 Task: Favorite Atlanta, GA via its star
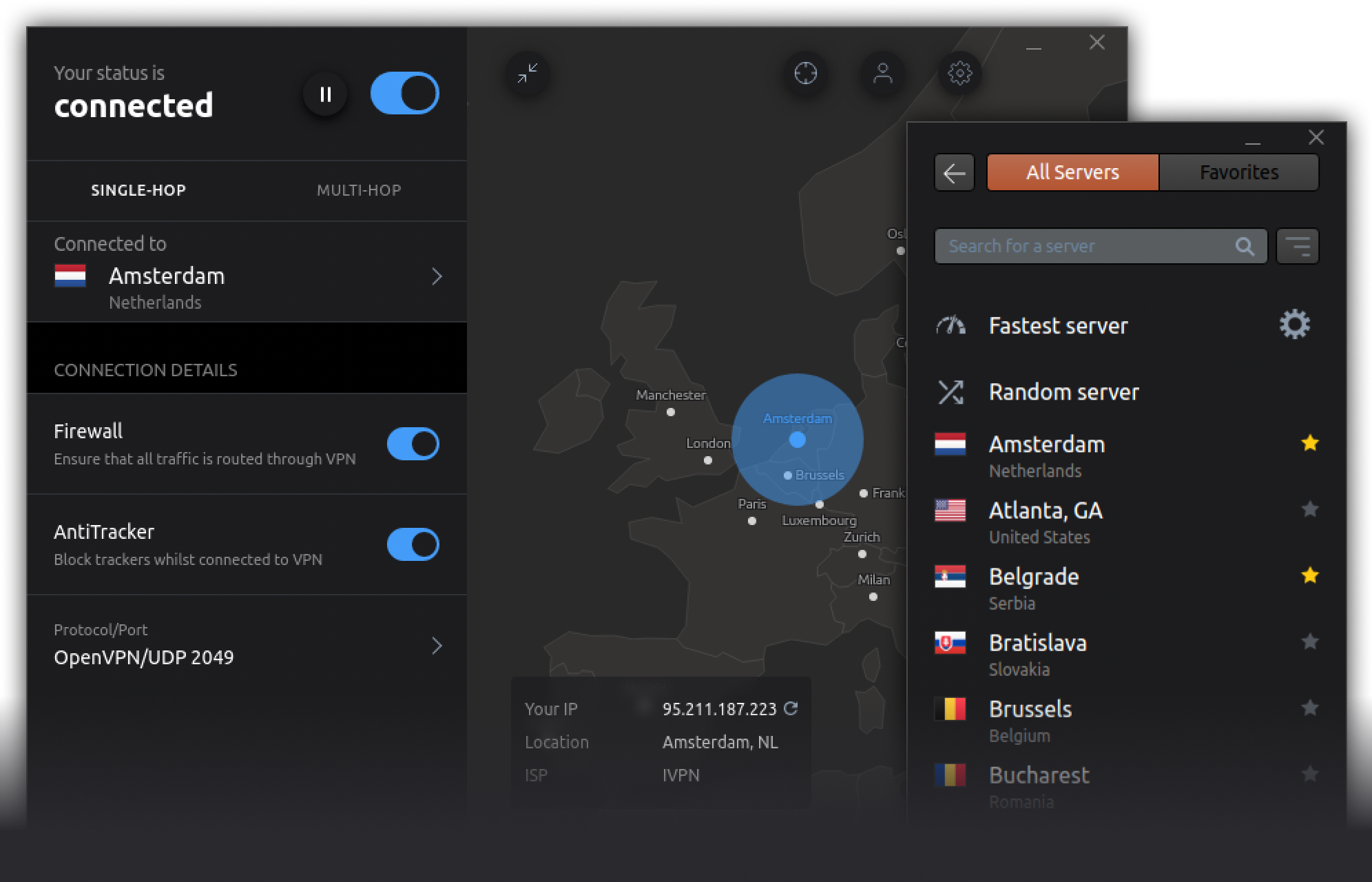click(1310, 509)
